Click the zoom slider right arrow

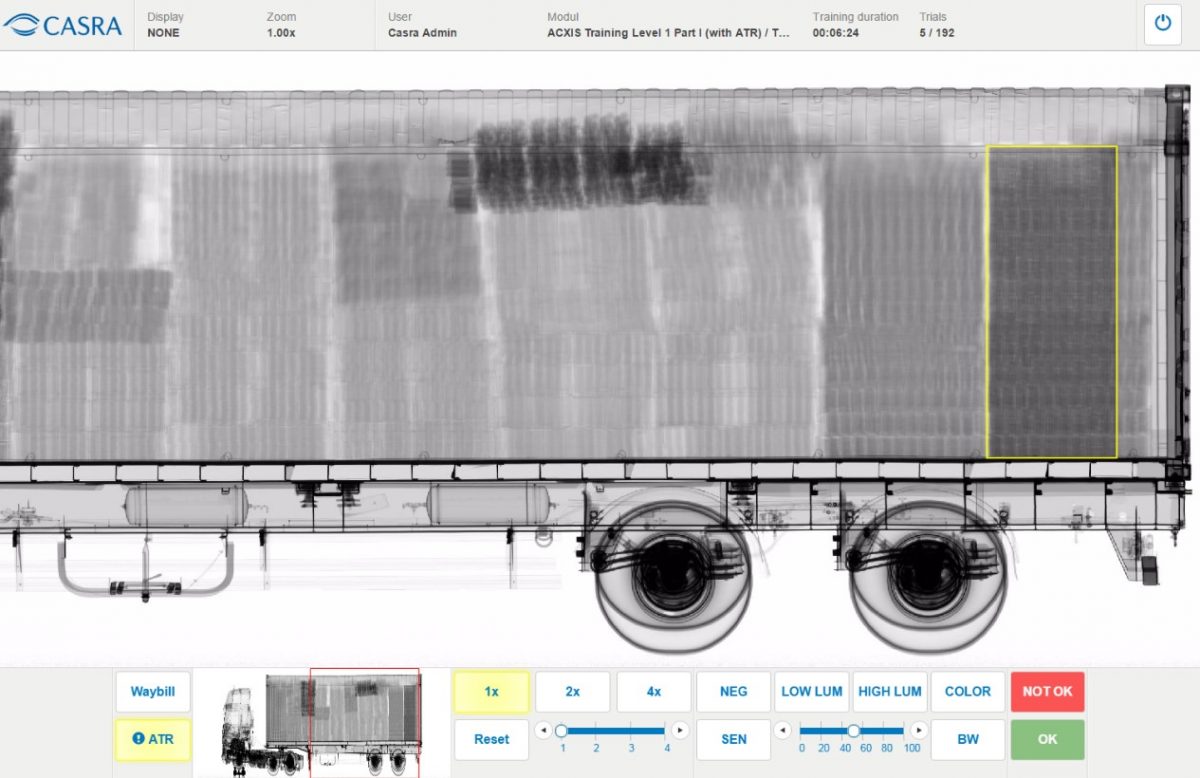(x=679, y=730)
